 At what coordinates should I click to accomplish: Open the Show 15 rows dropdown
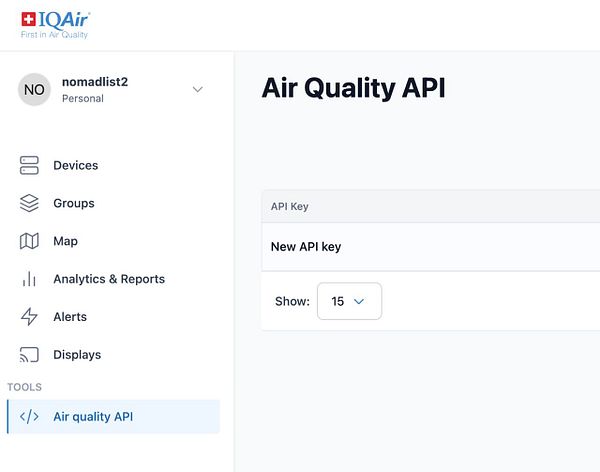point(349,301)
